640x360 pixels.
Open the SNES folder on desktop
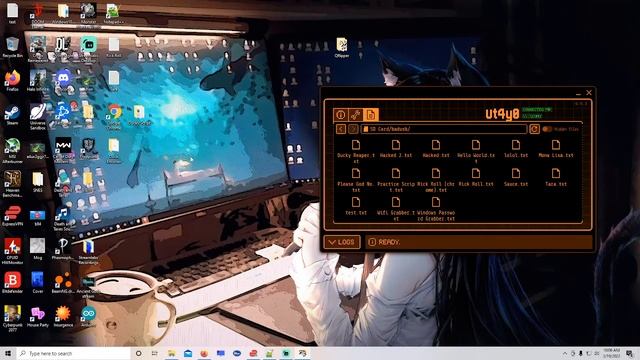38,182
